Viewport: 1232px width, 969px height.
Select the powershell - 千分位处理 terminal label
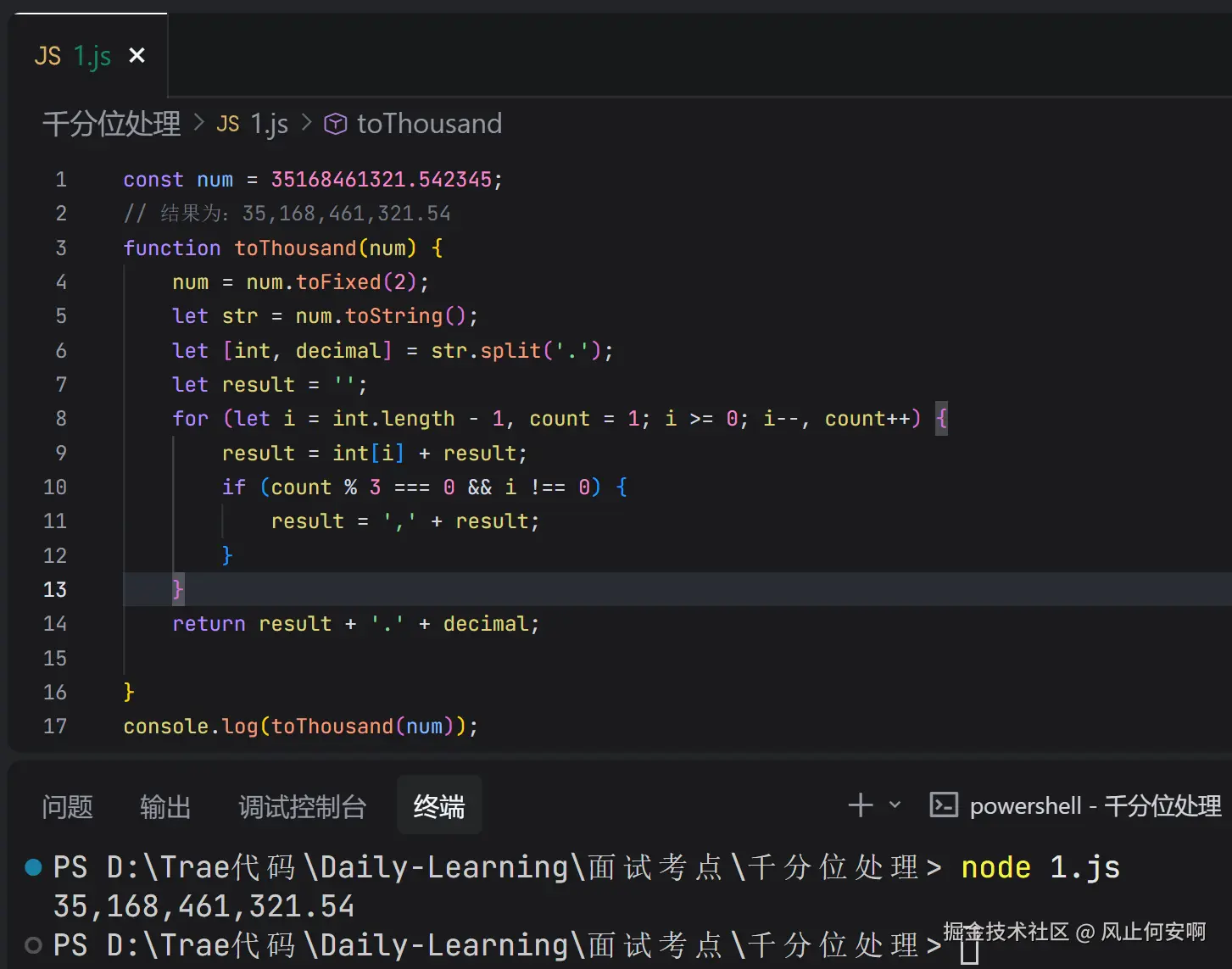1095,805
